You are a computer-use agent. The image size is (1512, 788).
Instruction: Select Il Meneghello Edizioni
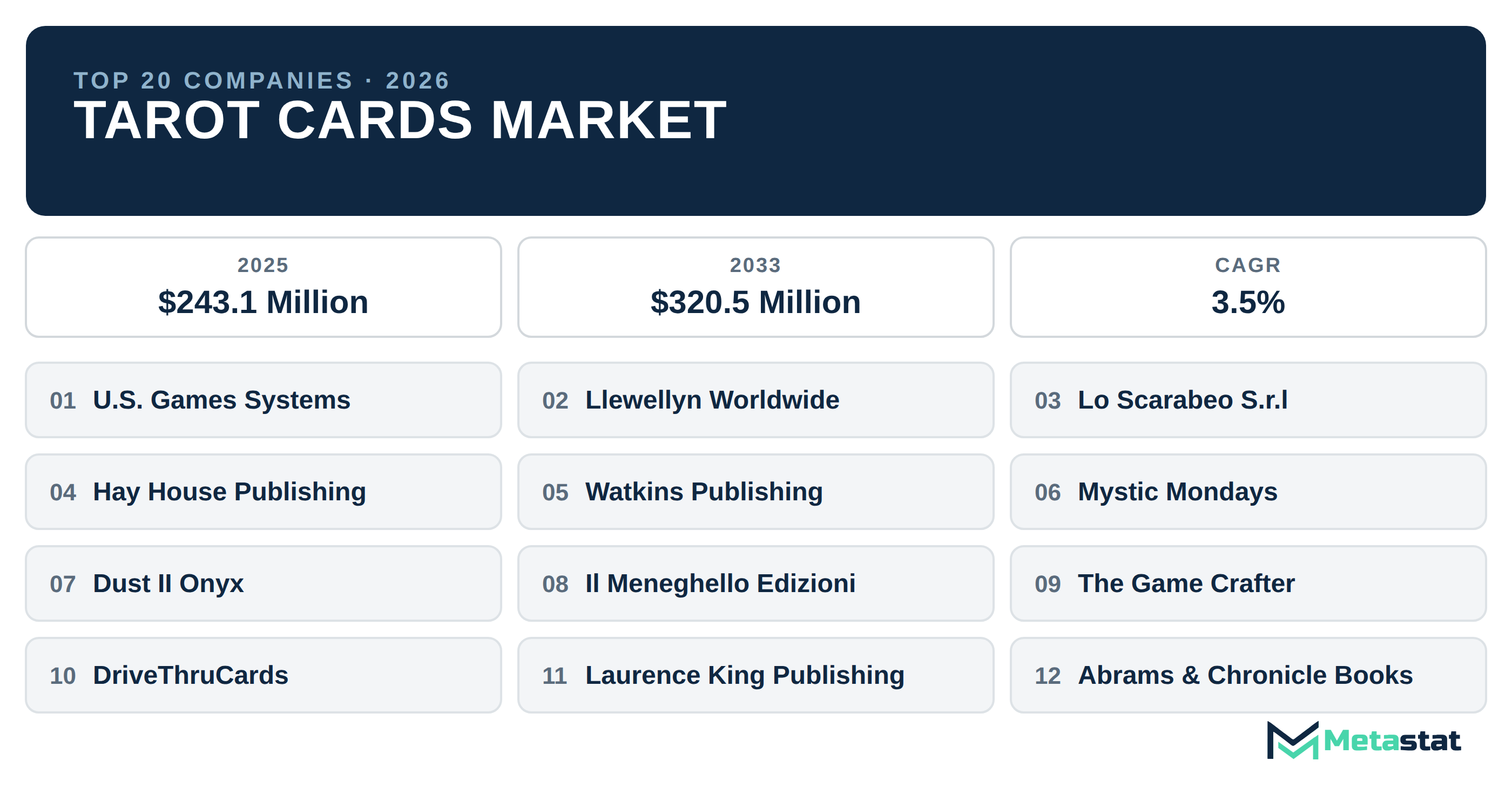755,583
